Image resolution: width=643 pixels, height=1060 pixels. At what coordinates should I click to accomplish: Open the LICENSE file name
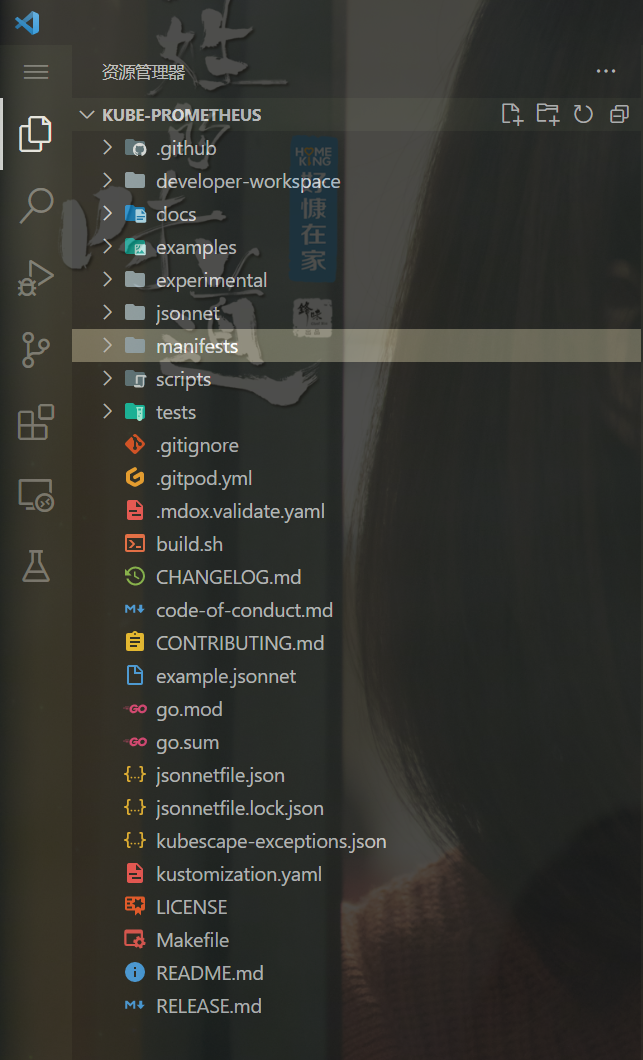coord(191,907)
